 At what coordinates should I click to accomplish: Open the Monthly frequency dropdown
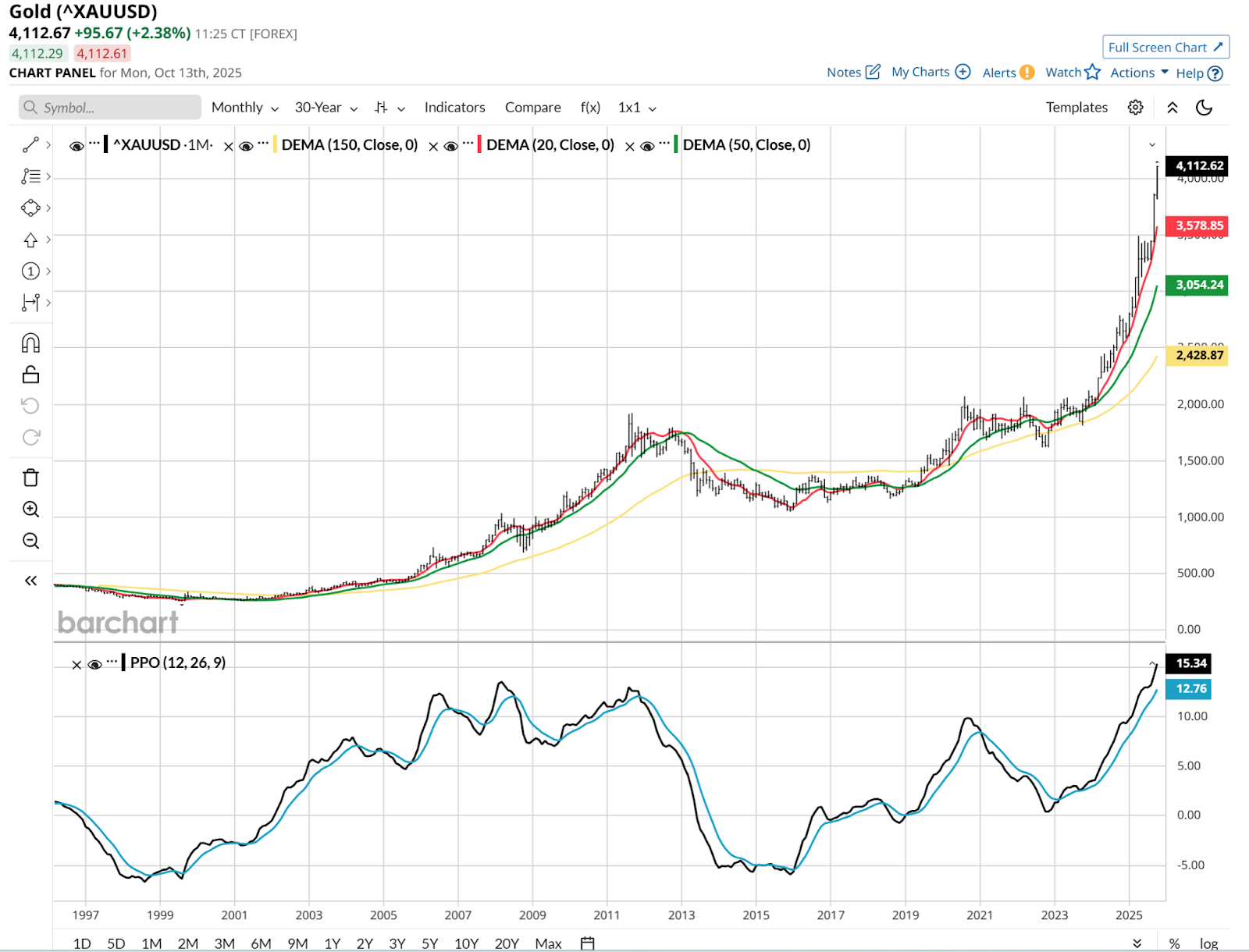pos(244,108)
